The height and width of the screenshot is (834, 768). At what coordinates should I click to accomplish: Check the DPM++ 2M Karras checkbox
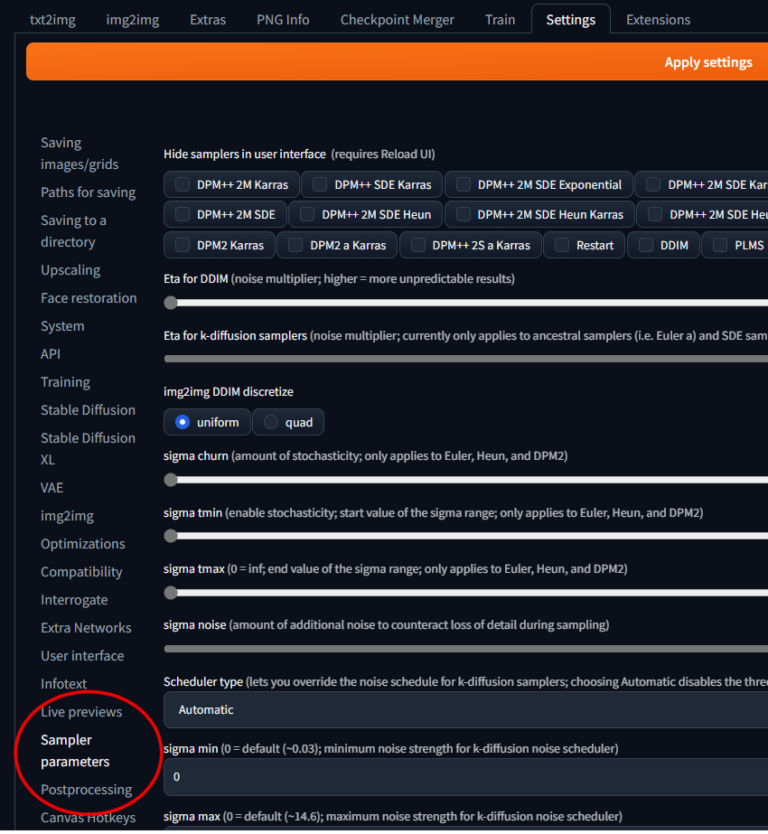point(182,185)
